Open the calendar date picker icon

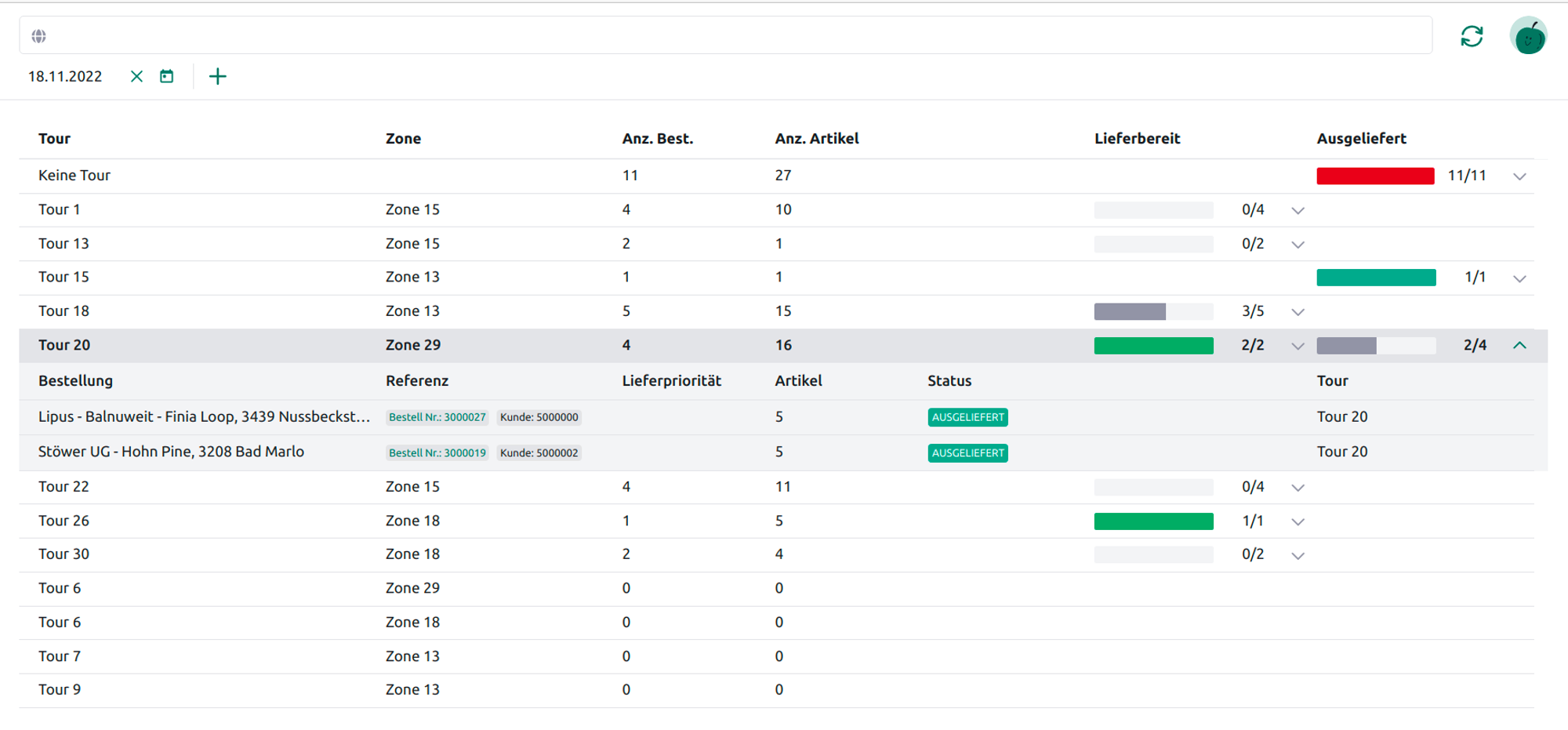[x=167, y=76]
